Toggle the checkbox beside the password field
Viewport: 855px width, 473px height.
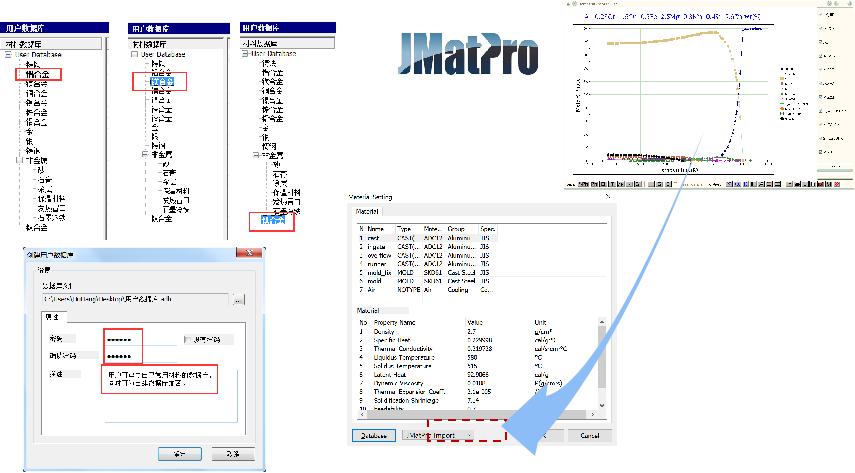click(x=189, y=339)
